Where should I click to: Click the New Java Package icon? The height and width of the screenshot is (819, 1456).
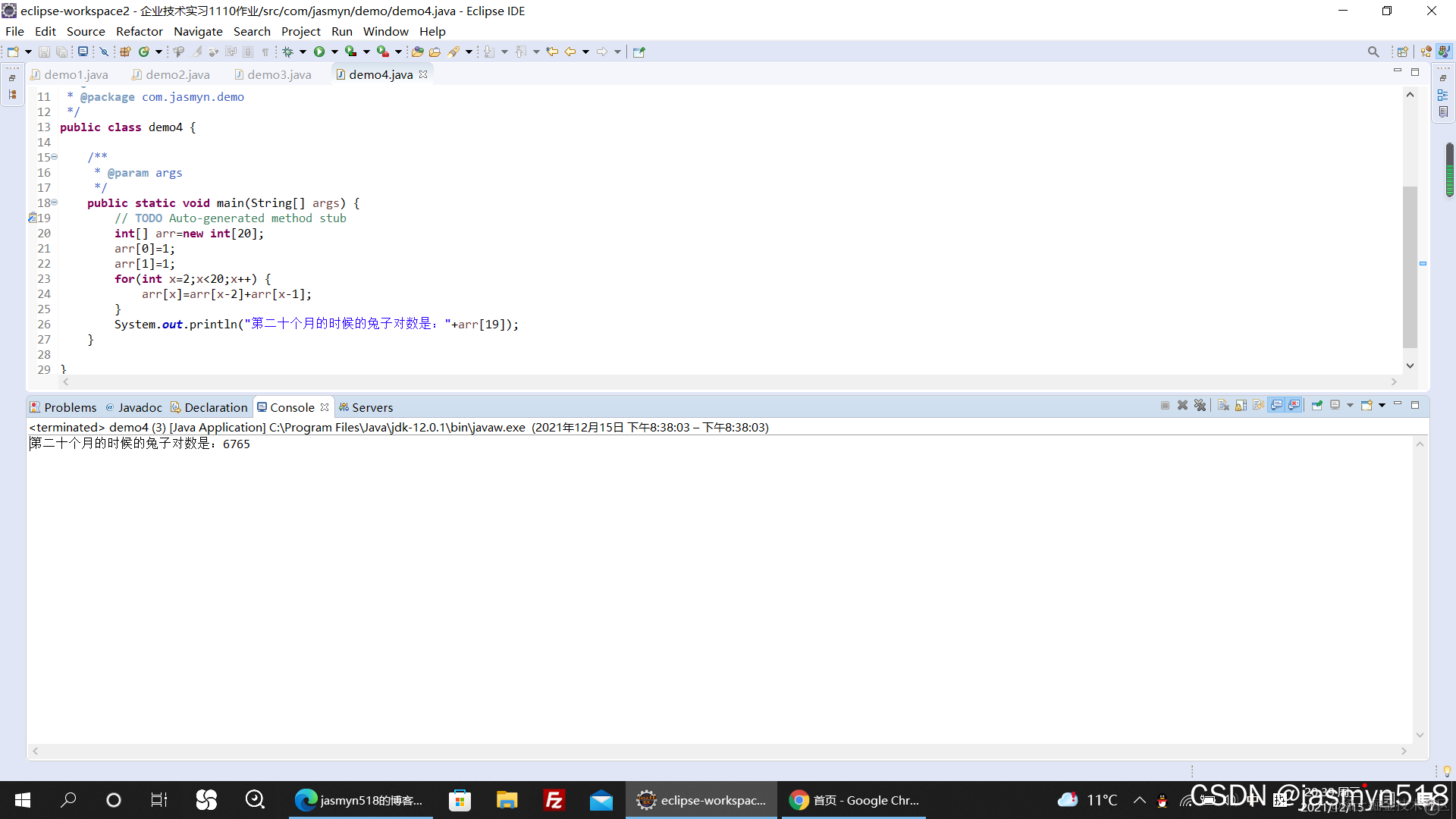tap(126, 52)
